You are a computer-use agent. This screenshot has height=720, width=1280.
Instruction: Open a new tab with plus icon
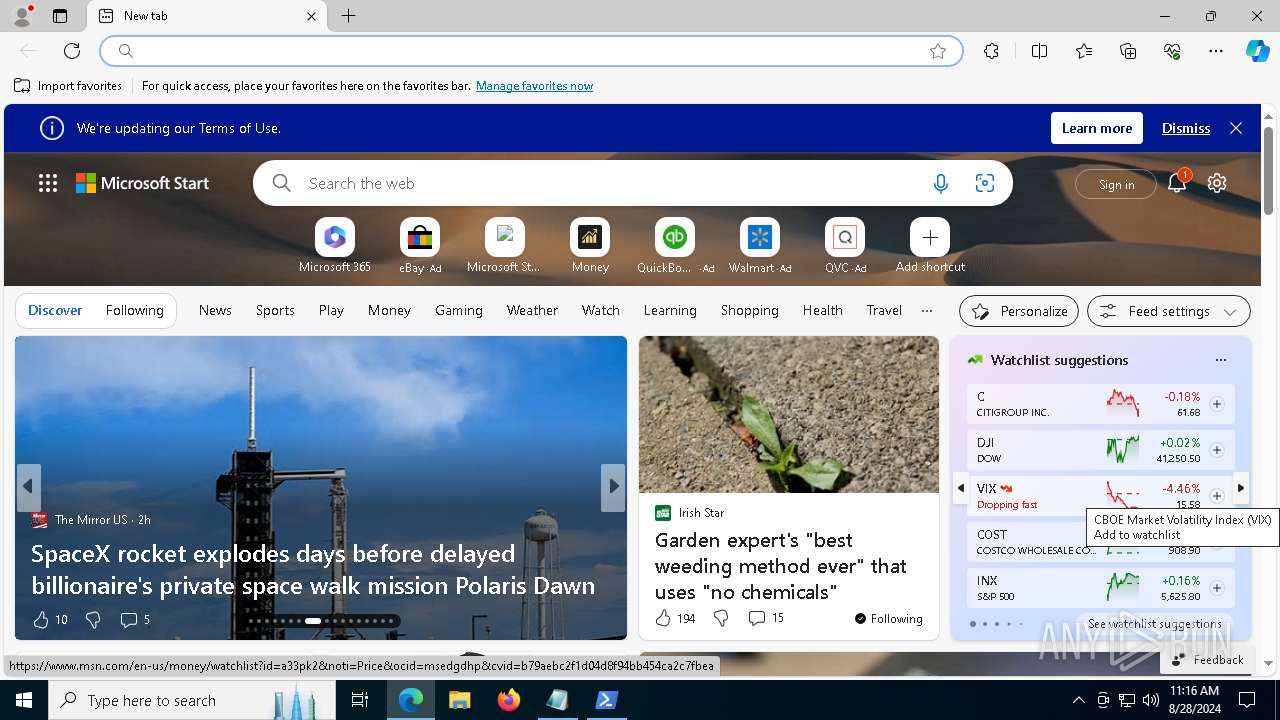[x=348, y=16]
